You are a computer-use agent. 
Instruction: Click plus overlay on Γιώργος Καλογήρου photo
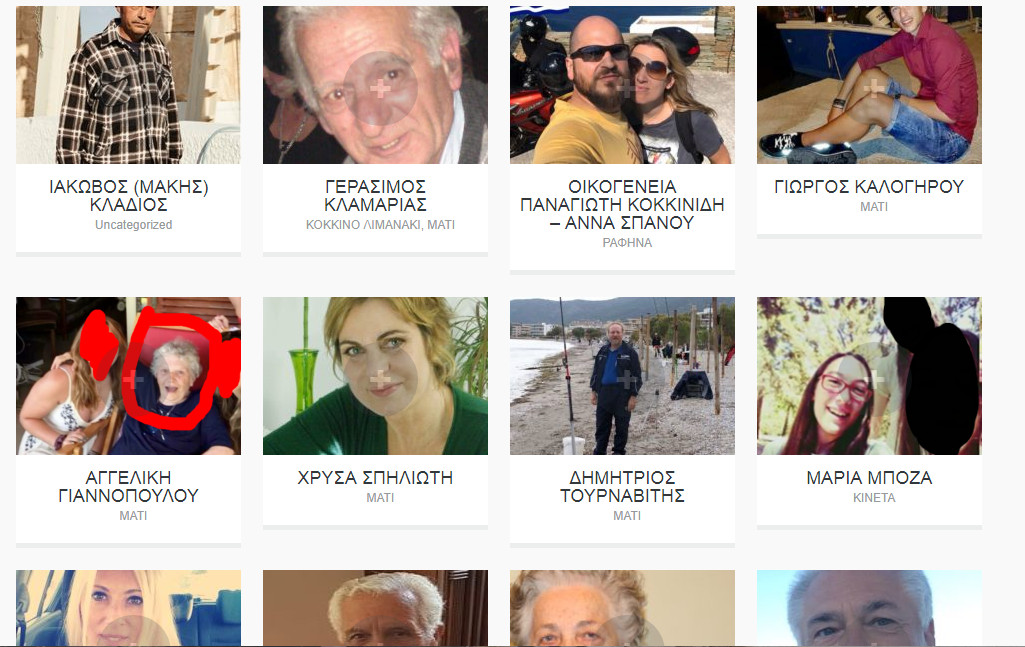(x=874, y=88)
